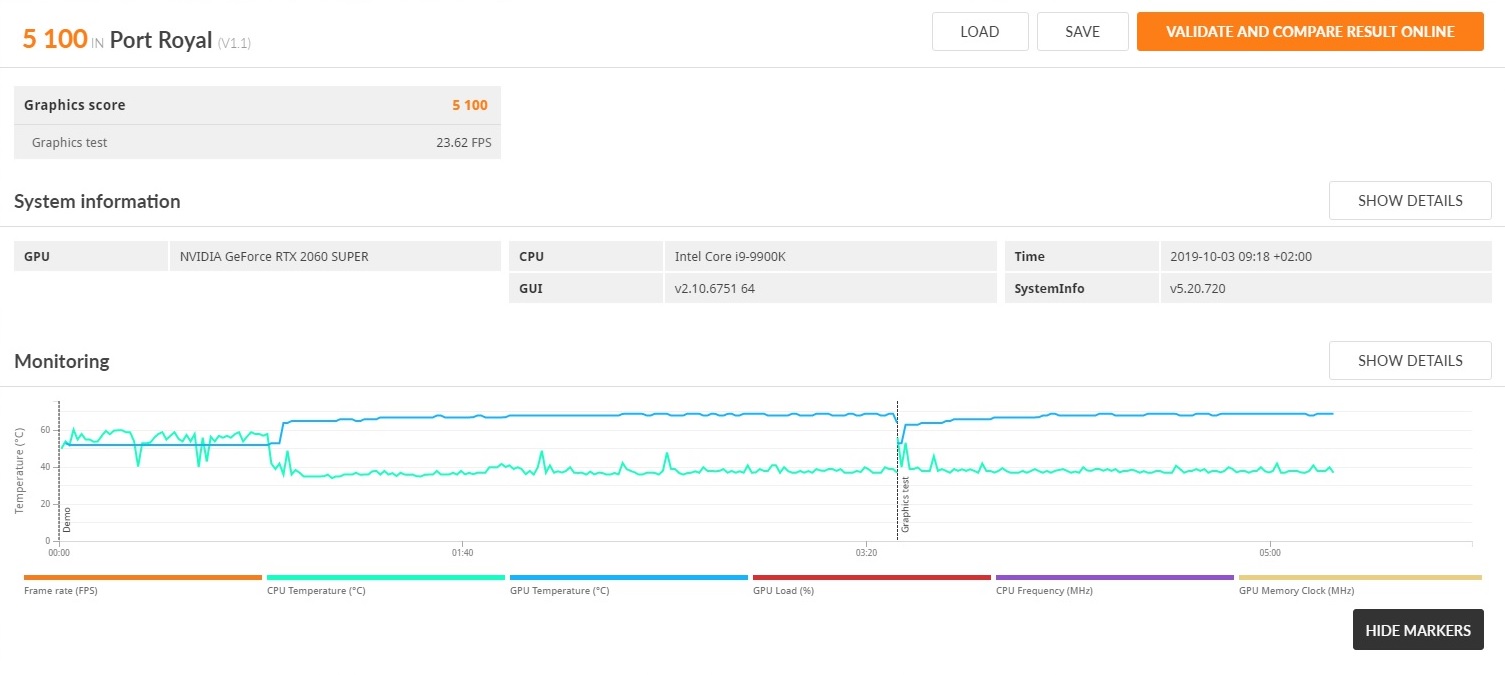Select Intel Core i9-9900K text
The image size is (1505, 675).
pyautogui.click(x=730, y=256)
